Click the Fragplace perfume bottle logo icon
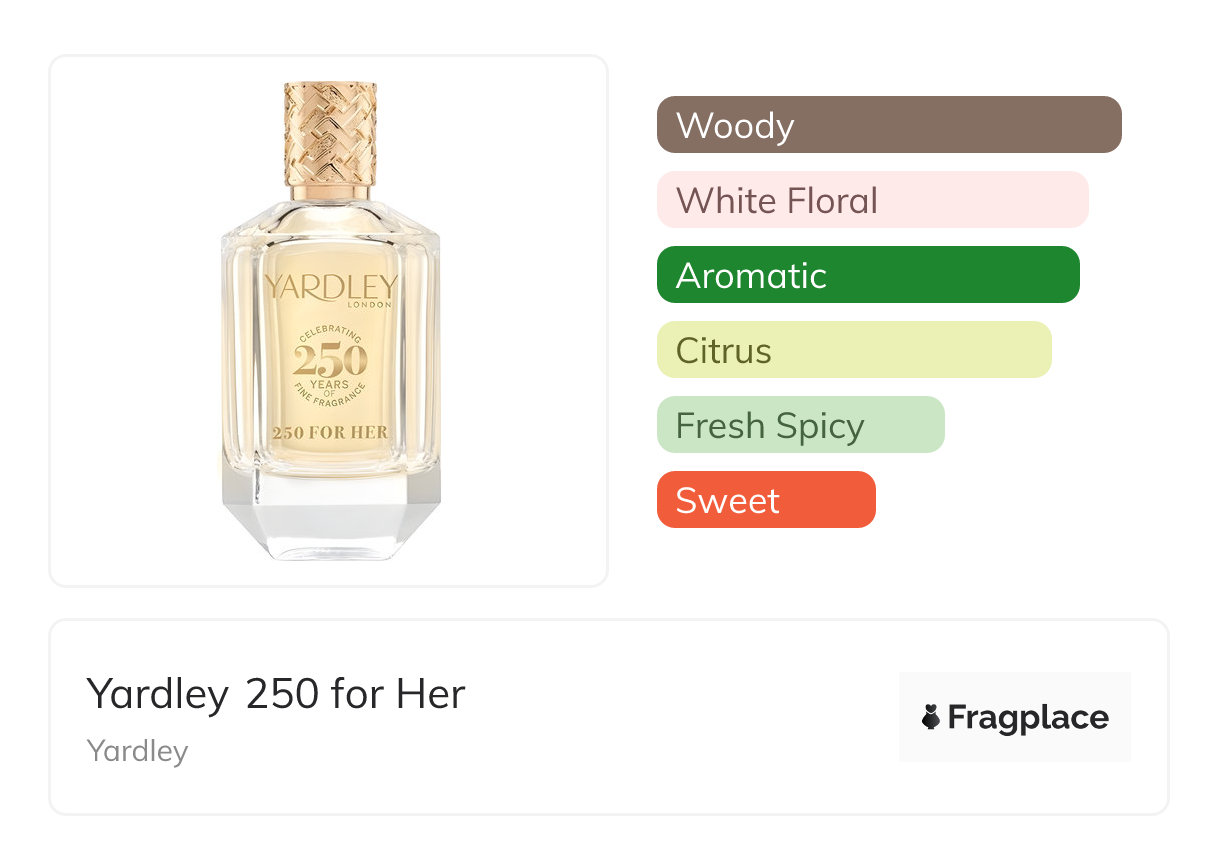Image resolution: width=1218 pixels, height=864 pixels. (x=931, y=717)
